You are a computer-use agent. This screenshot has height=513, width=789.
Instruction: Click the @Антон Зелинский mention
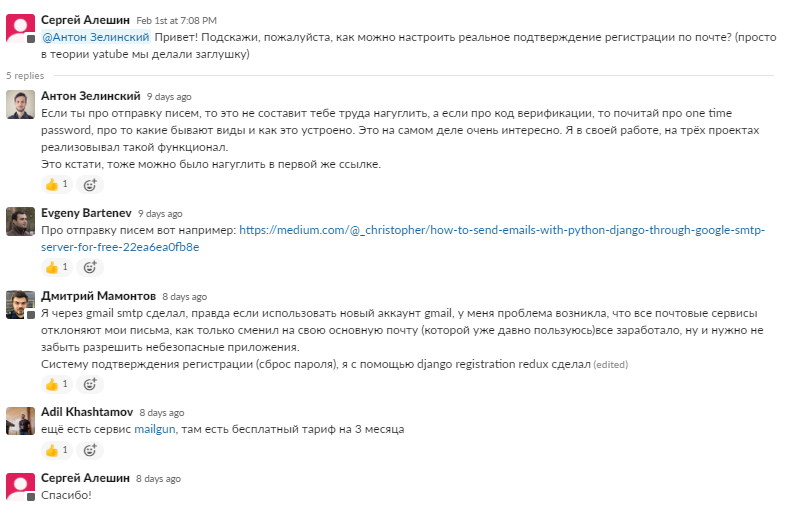[96, 37]
